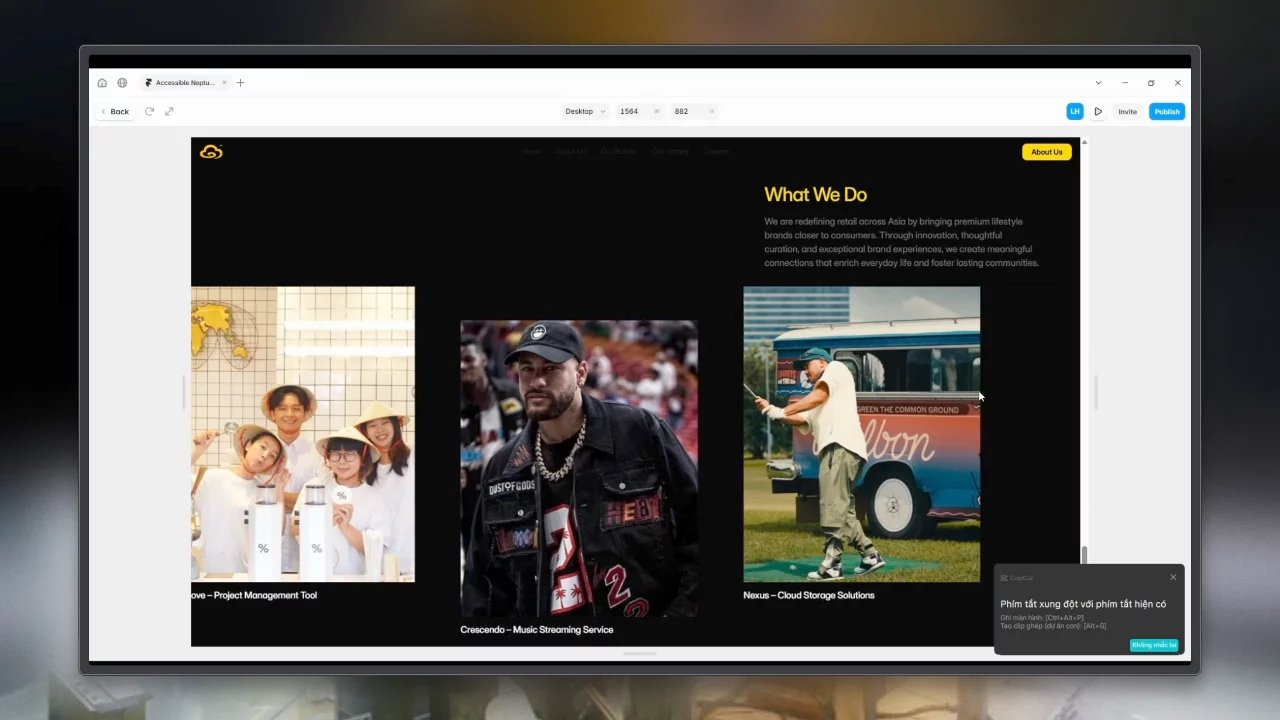Screen dimensions: 1280x720
Task: Dismiss the CapCut shortcut conflict popup
Action: coord(1173,577)
